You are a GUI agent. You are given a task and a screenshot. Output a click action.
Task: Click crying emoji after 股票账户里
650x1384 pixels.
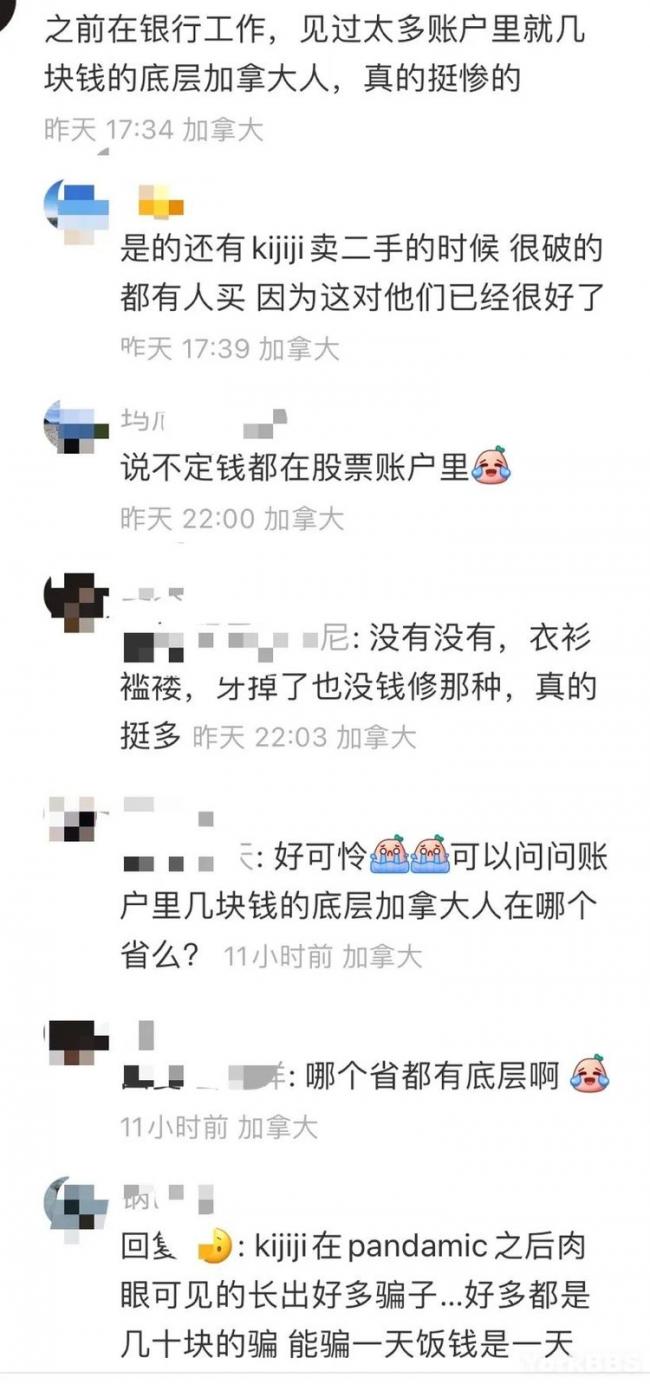(491, 464)
